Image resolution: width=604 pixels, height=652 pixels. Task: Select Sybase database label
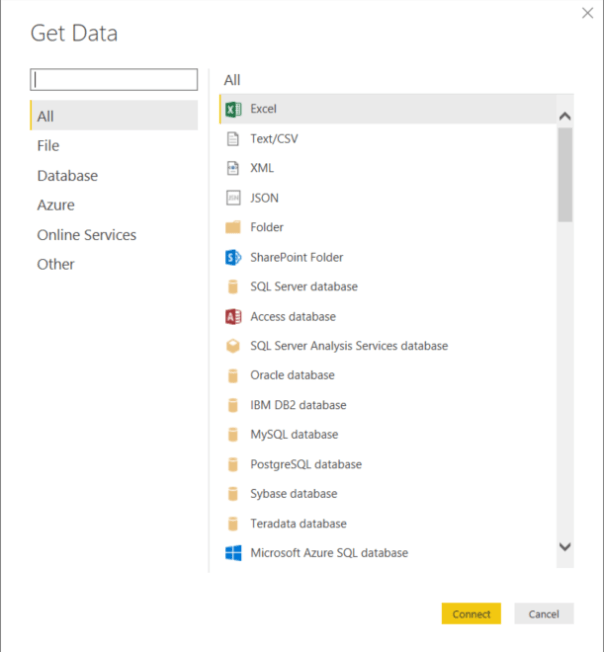(294, 494)
